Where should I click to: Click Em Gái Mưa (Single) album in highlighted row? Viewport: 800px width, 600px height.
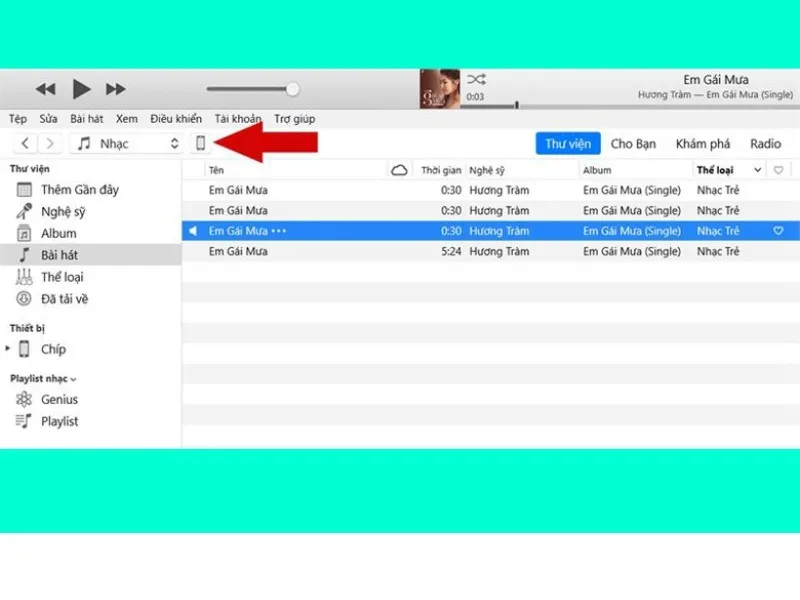point(632,231)
